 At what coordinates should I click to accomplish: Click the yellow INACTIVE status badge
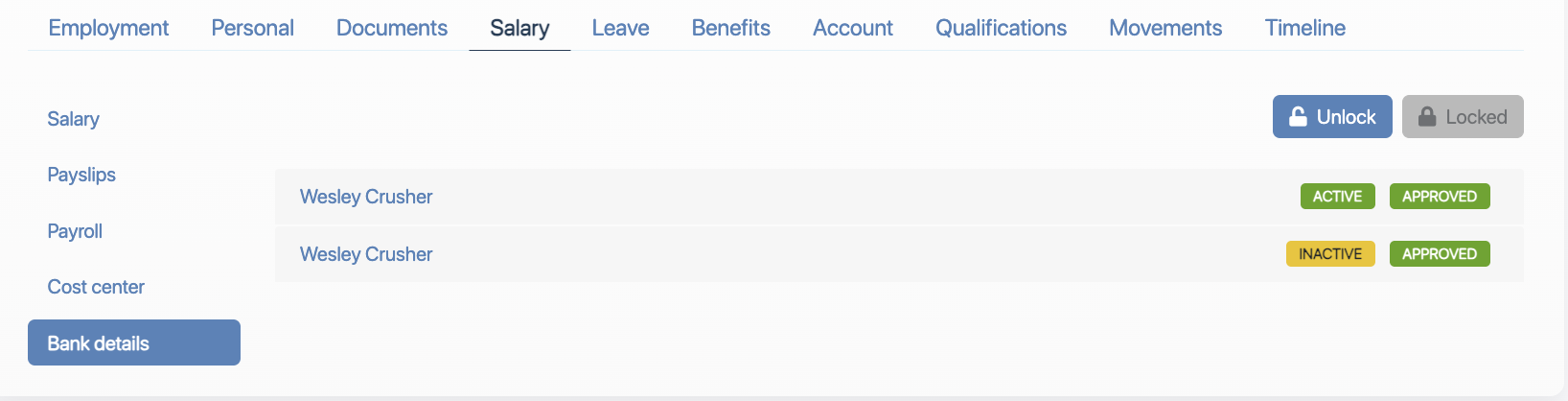tap(1329, 254)
